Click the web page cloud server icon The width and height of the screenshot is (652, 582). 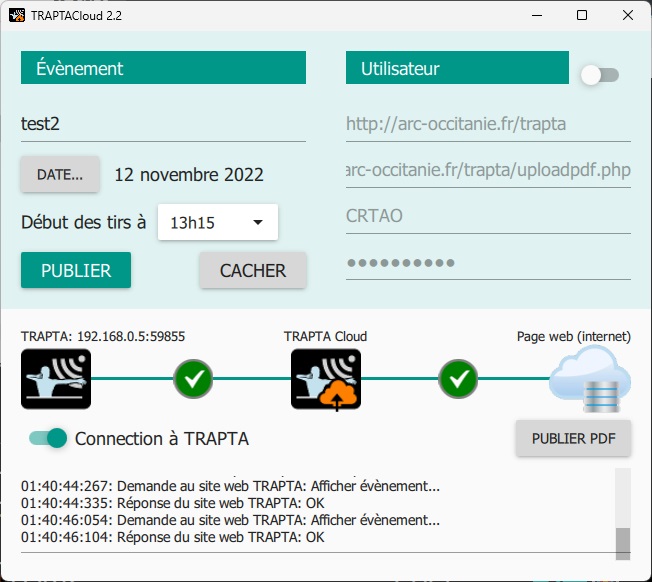(x=590, y=379)
